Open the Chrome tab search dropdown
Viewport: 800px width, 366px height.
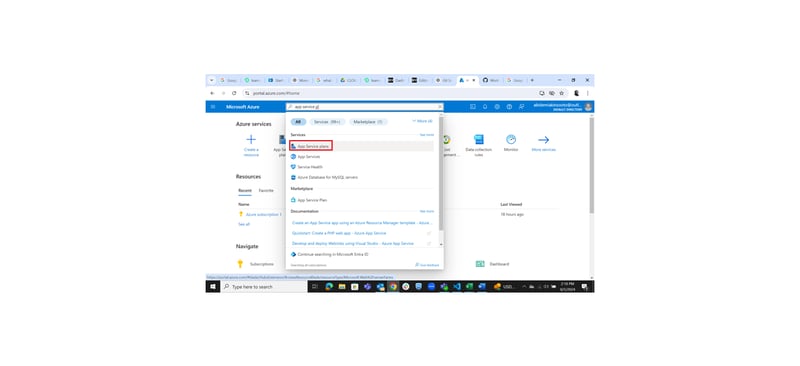pos(212,80)
